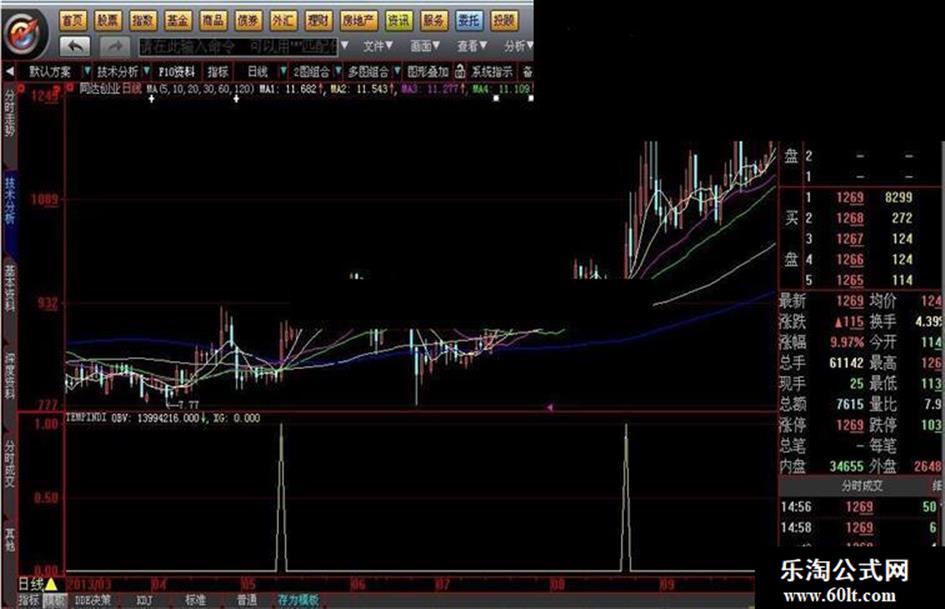Open the 商品 commodities toolbar button
This screenshot has width=945, height=609.
(x=213, y=21)
